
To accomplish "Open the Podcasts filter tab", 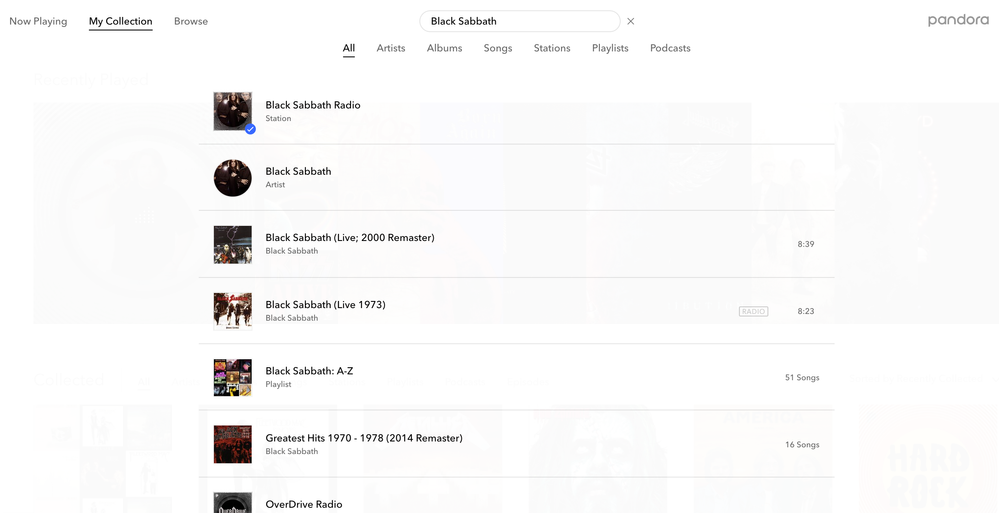I will [x=670, y=48].
